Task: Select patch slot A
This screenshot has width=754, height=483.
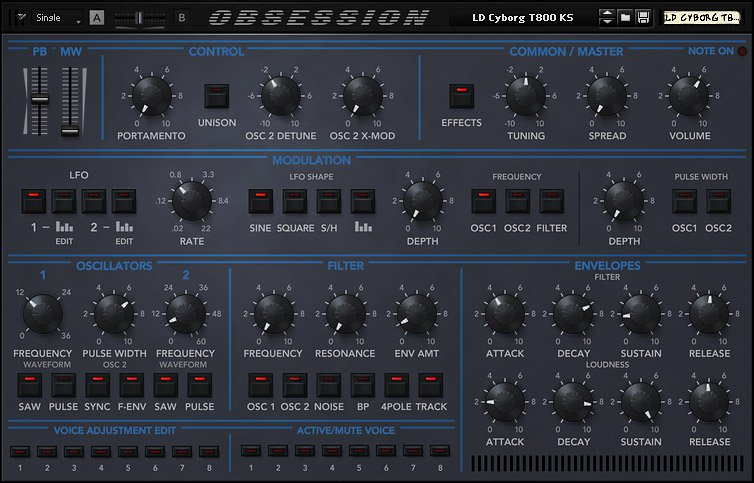Action: (x=97, y=18)
